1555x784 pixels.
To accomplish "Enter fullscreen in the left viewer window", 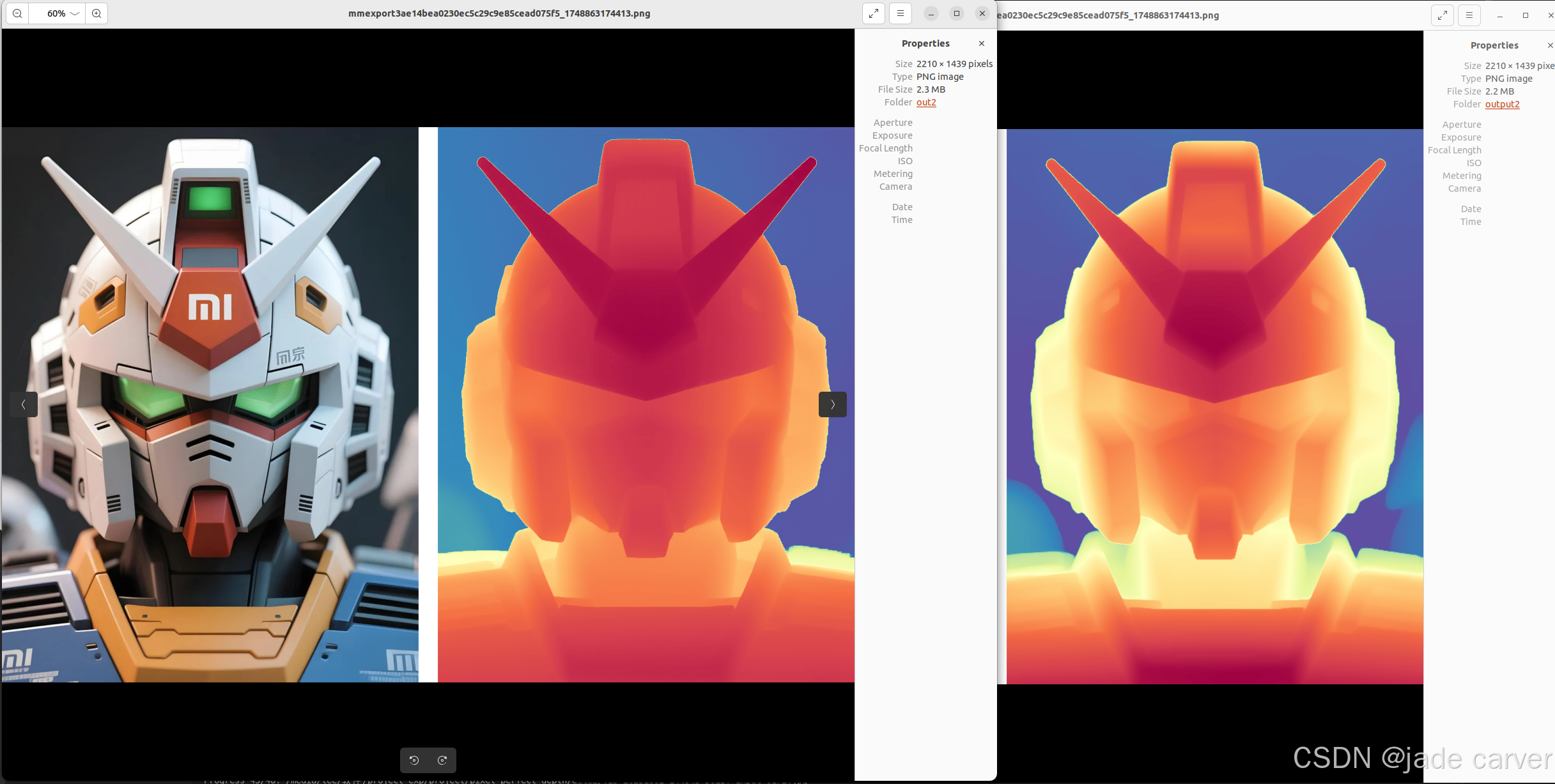I will (x=873, y=13).
